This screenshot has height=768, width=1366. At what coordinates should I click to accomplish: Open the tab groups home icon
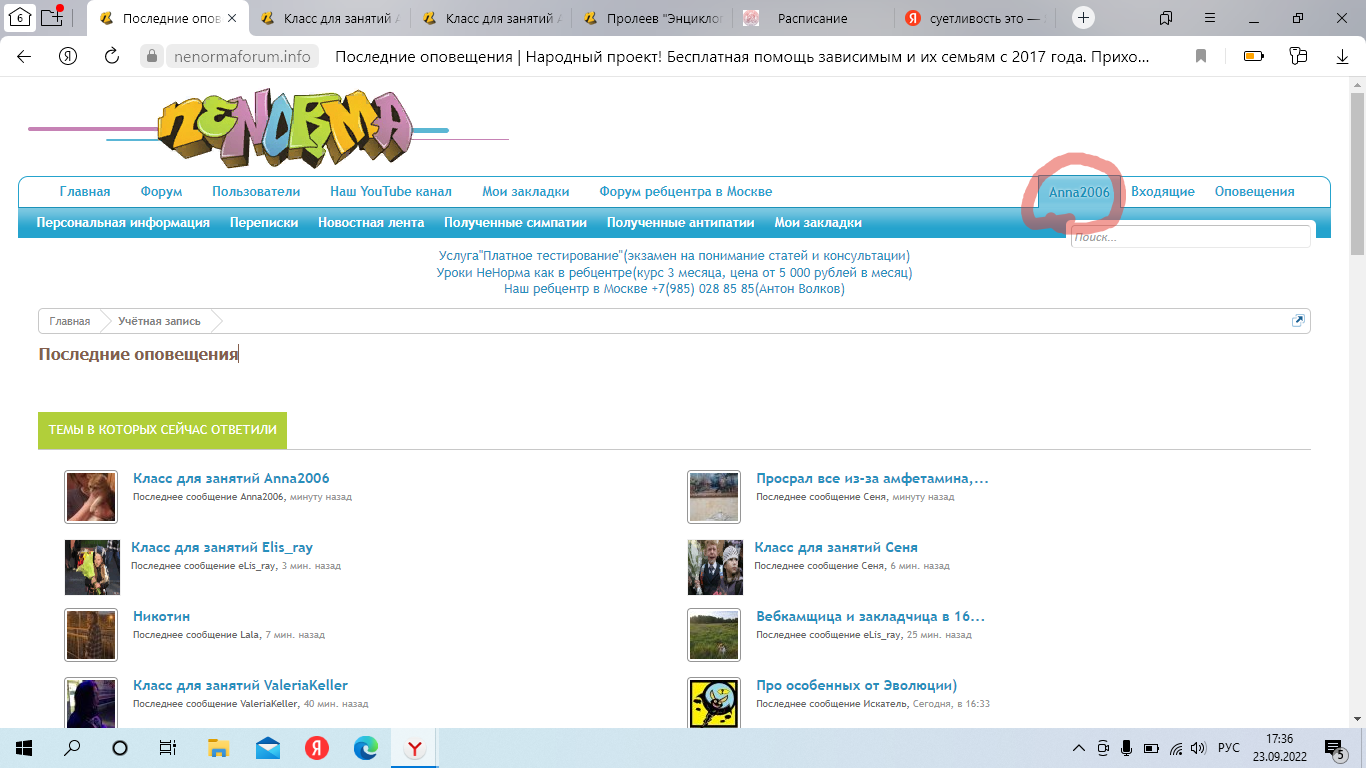[20, 18]
